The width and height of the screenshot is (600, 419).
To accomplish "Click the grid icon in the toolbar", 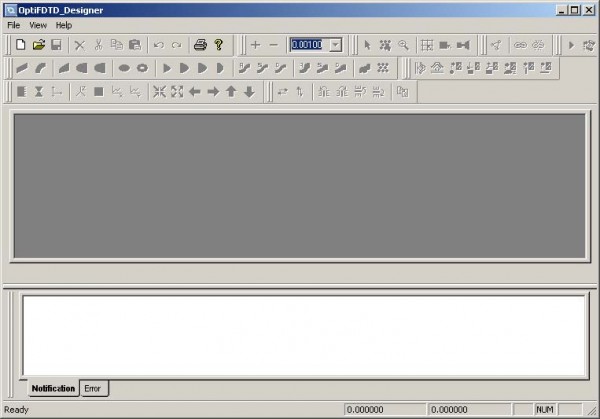I will [x=427, y=45].
